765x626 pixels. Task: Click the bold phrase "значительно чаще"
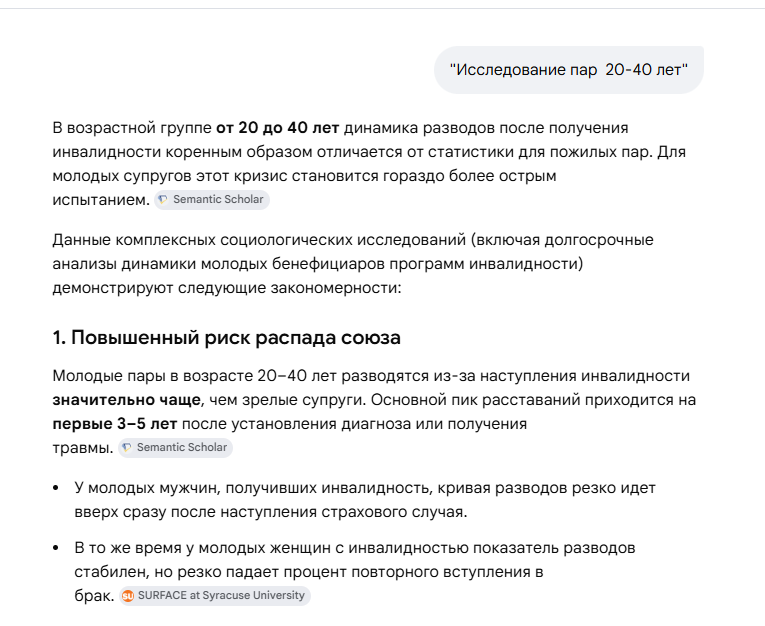pyautogui.click(x=126, y=400)
